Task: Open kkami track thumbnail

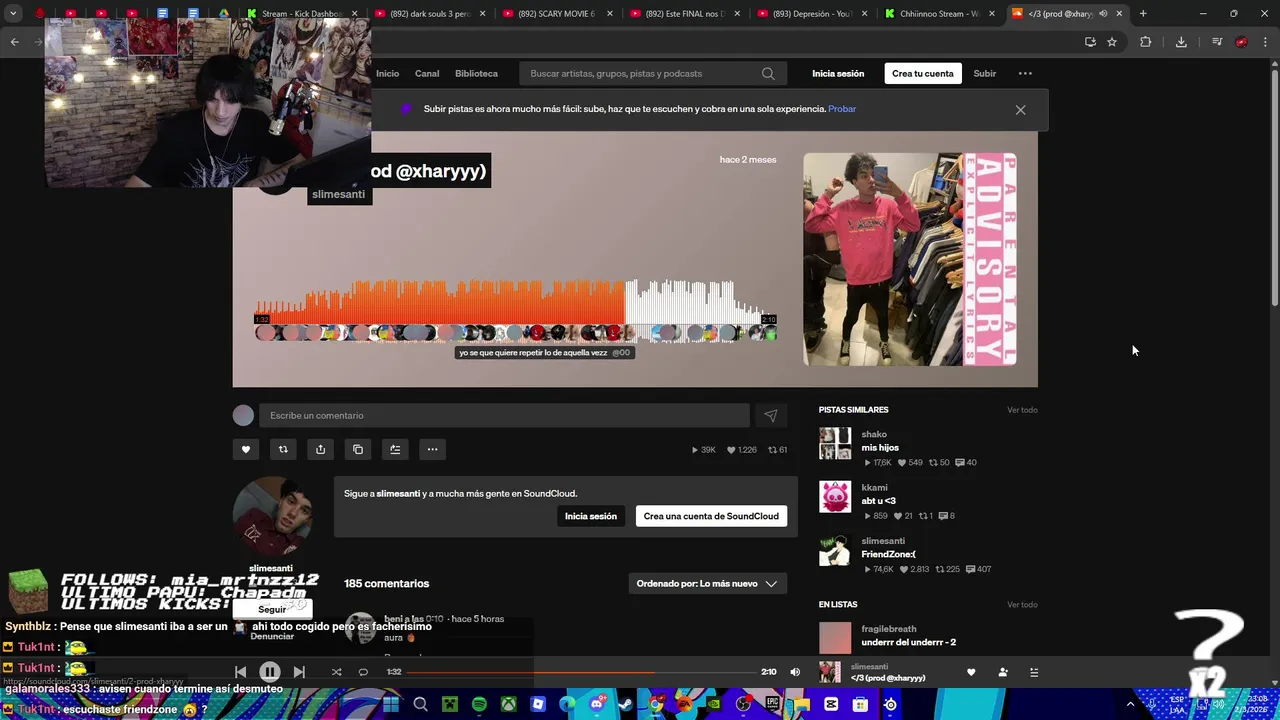Action: click(x=835, y=497)
